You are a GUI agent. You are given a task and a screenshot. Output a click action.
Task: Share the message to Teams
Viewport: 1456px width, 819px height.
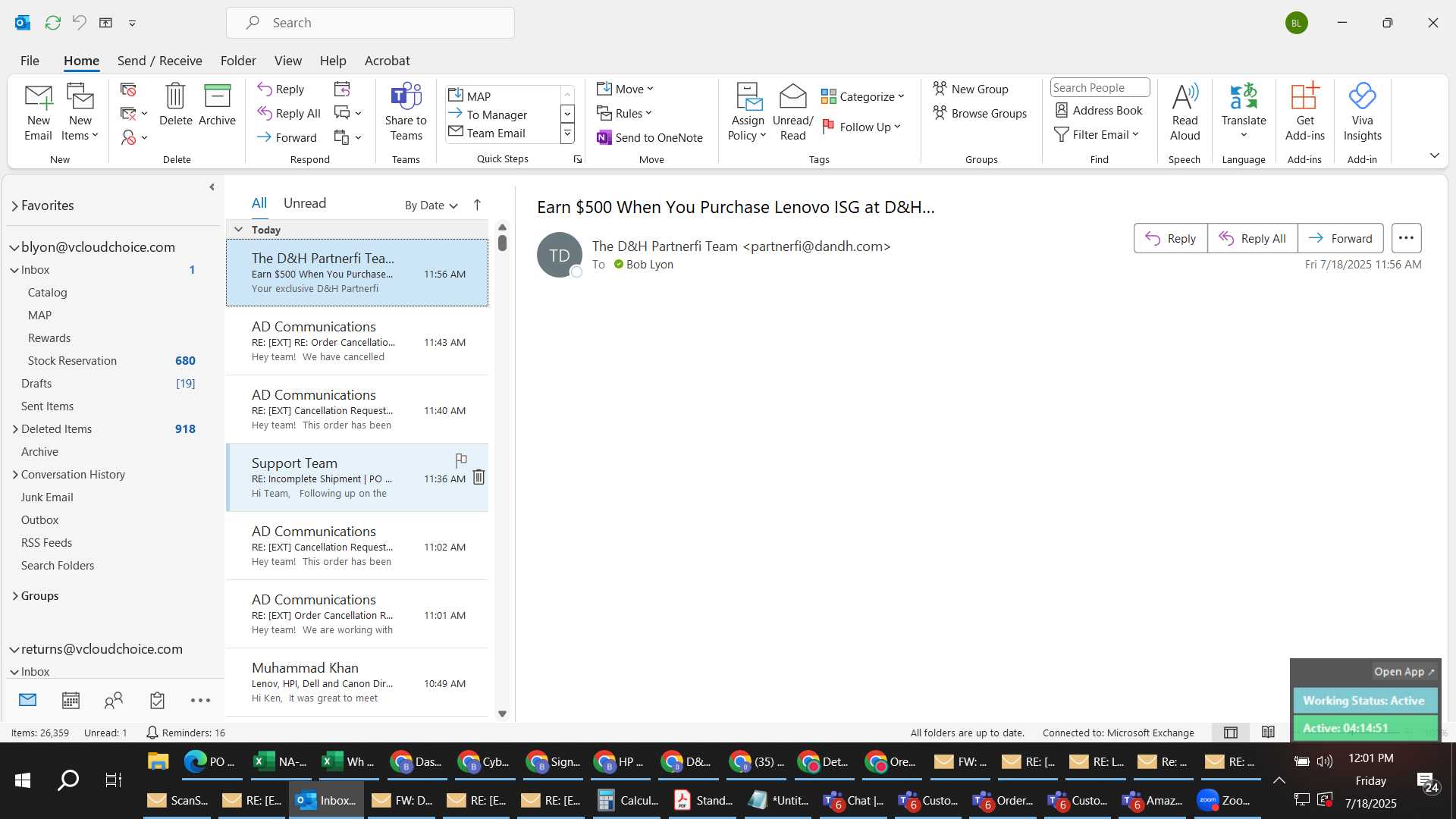[x=406, y=112]
